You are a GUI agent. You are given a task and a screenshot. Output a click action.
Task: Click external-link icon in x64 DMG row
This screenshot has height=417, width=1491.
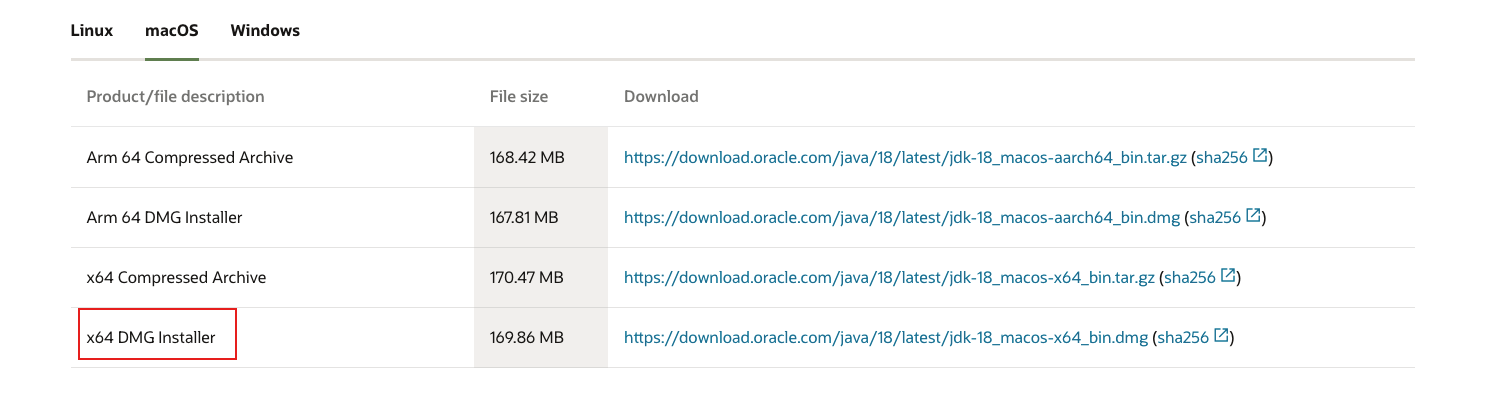pos(1221,337)
